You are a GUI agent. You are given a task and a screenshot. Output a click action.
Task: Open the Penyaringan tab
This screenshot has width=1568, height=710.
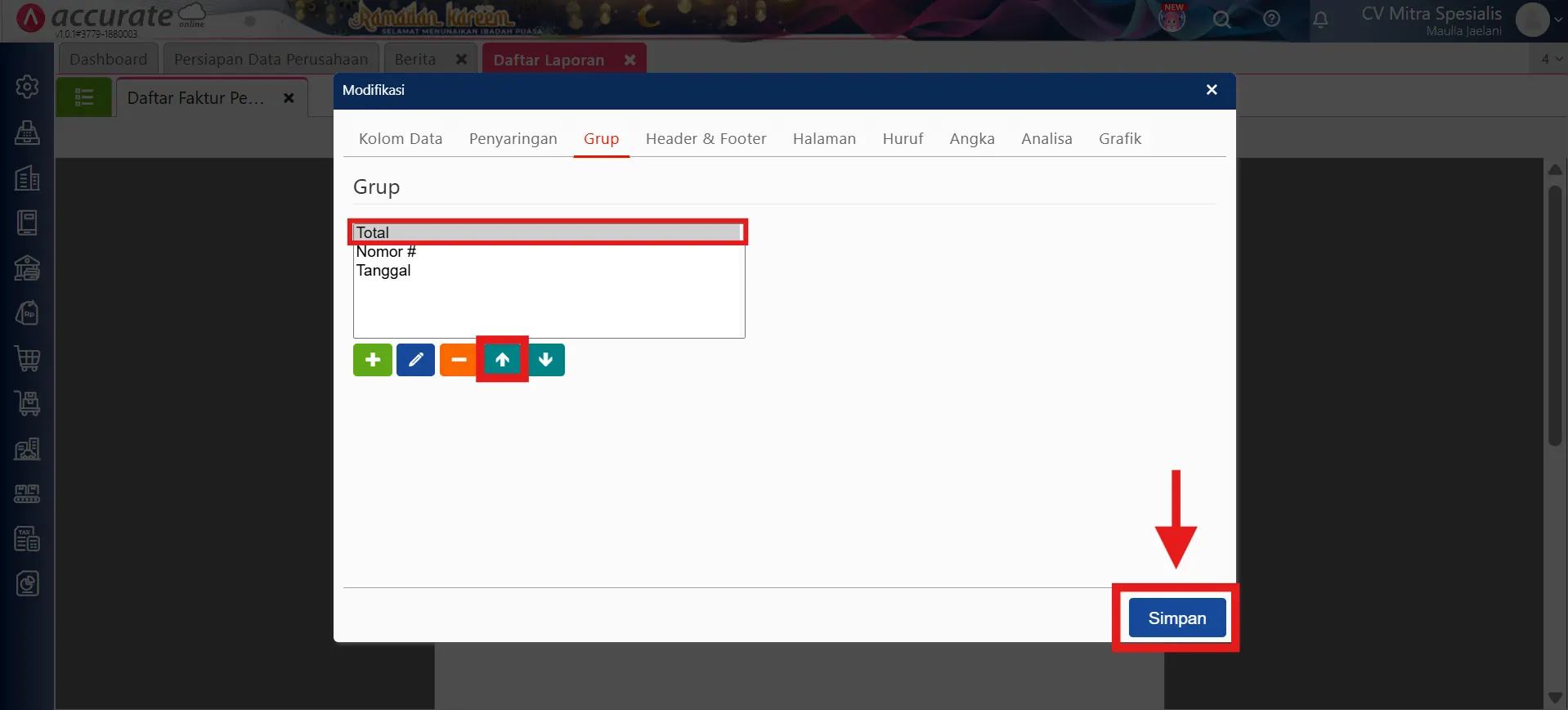(513, 139)
